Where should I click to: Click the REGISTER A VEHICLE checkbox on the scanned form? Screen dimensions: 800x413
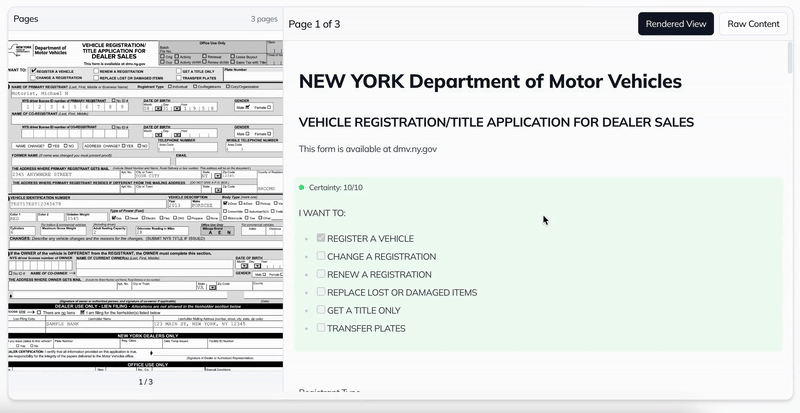(34, 71)
